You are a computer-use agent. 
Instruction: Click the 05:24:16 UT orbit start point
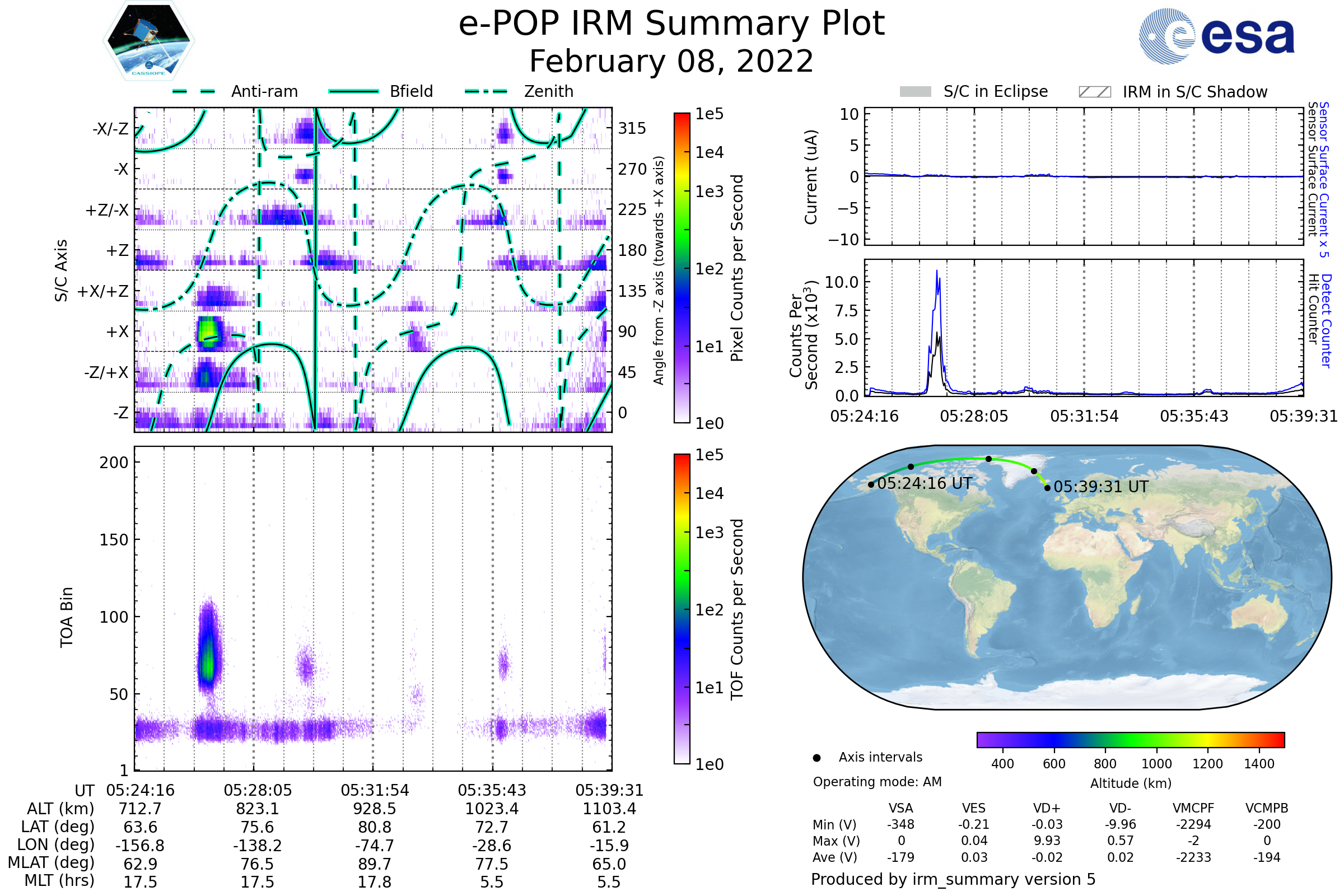(x=871, y=484)
